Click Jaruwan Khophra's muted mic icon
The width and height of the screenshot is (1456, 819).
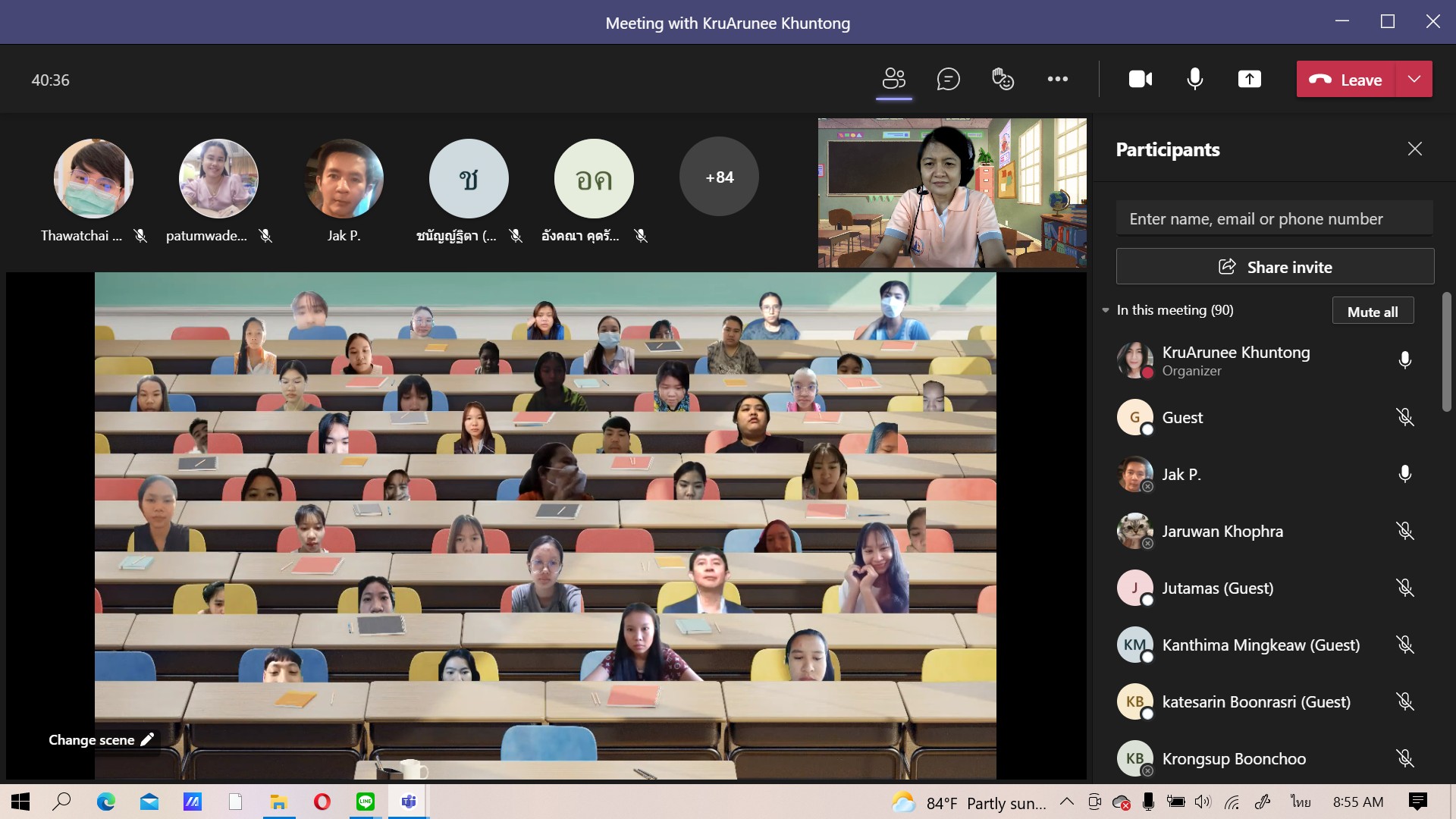pyautogui.click(x=1405, y=531)
